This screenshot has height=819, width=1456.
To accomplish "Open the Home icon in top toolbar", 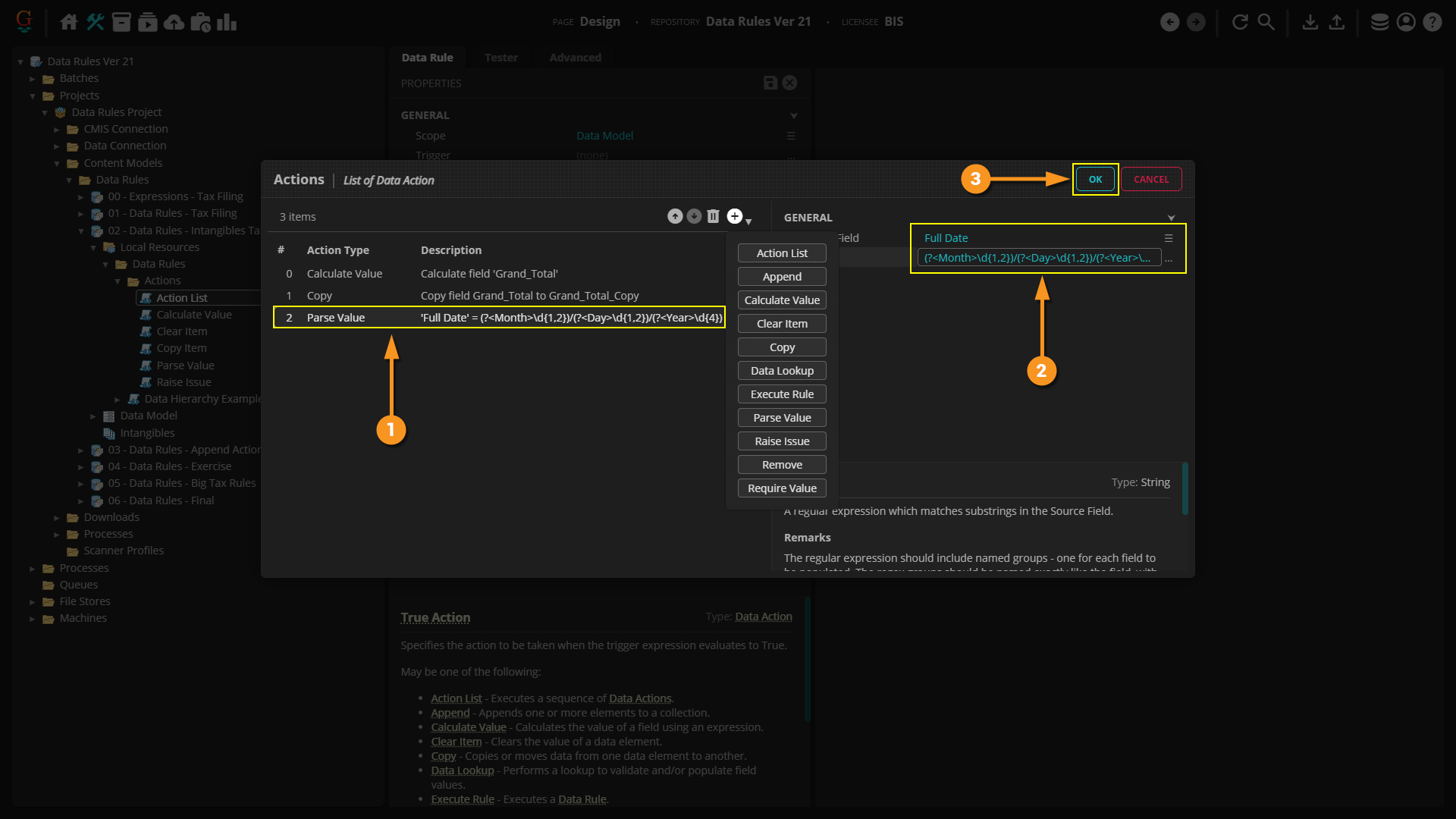I will (68, 22).
